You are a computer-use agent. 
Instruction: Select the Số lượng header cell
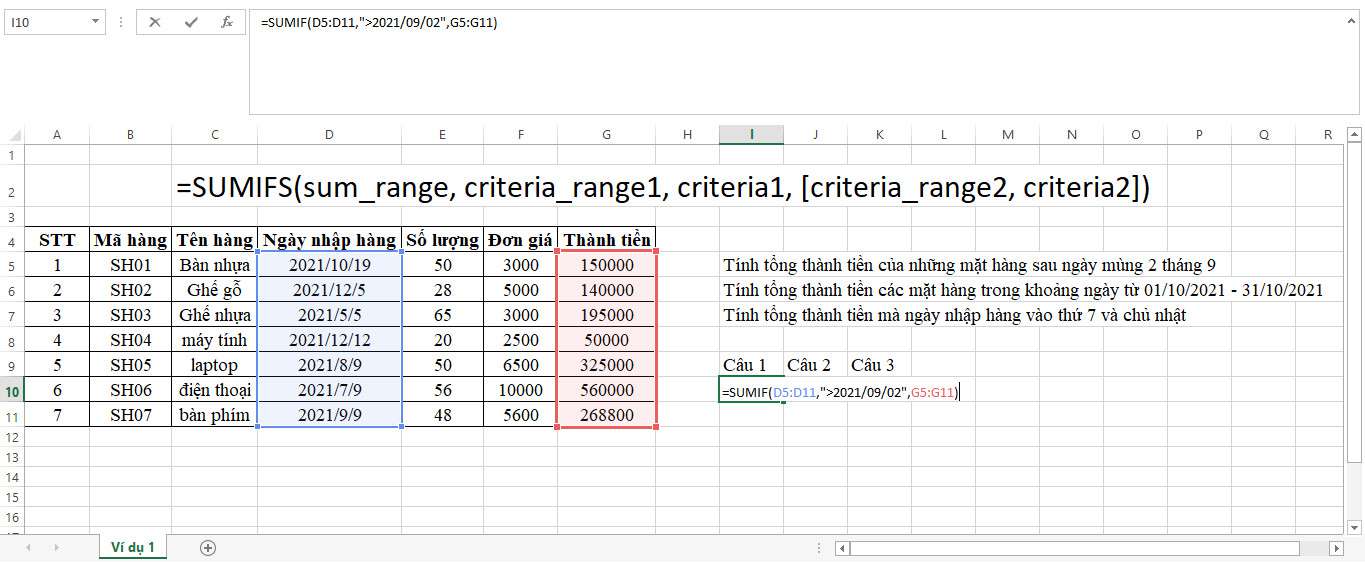pos(442,240)
